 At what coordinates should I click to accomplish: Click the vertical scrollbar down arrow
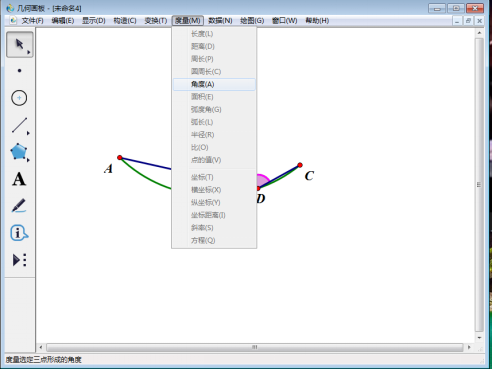click(479, 338)
